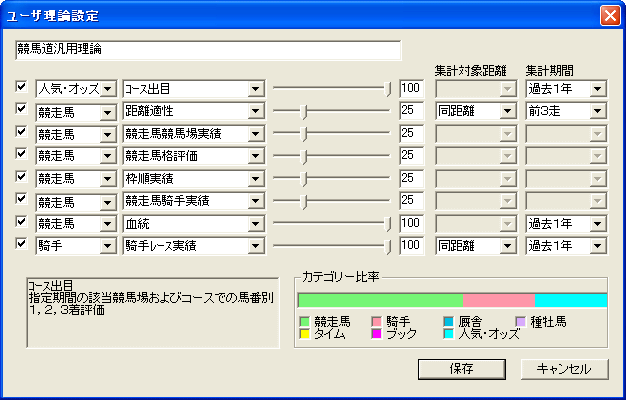Click the コース出目 weight value field 100

tap(412, 88)
